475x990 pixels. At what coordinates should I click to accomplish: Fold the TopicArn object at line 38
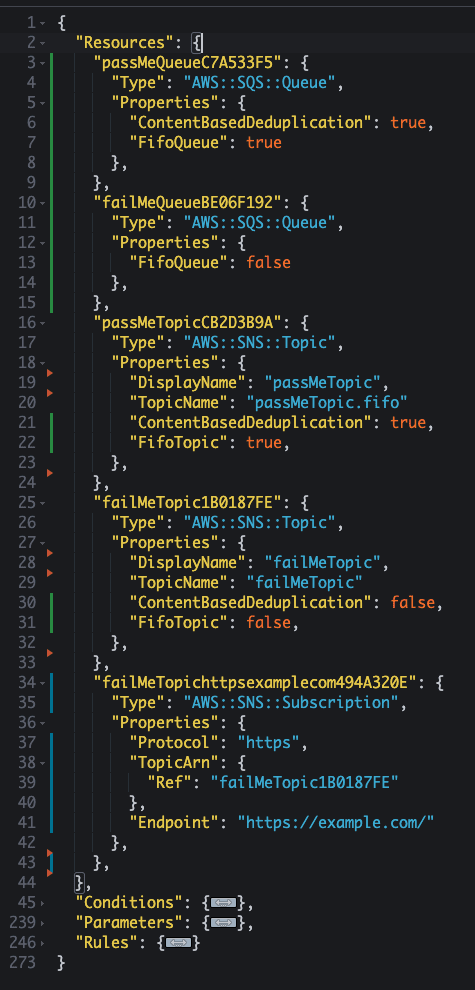tap(42, 763)
